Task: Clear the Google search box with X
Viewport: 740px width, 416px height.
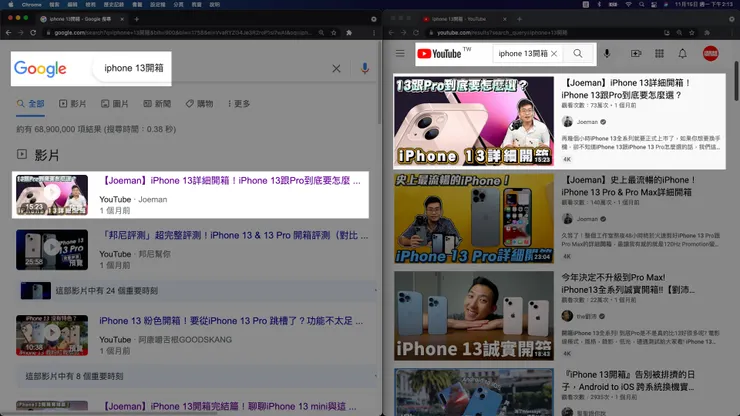Action: tap(336, 68)
